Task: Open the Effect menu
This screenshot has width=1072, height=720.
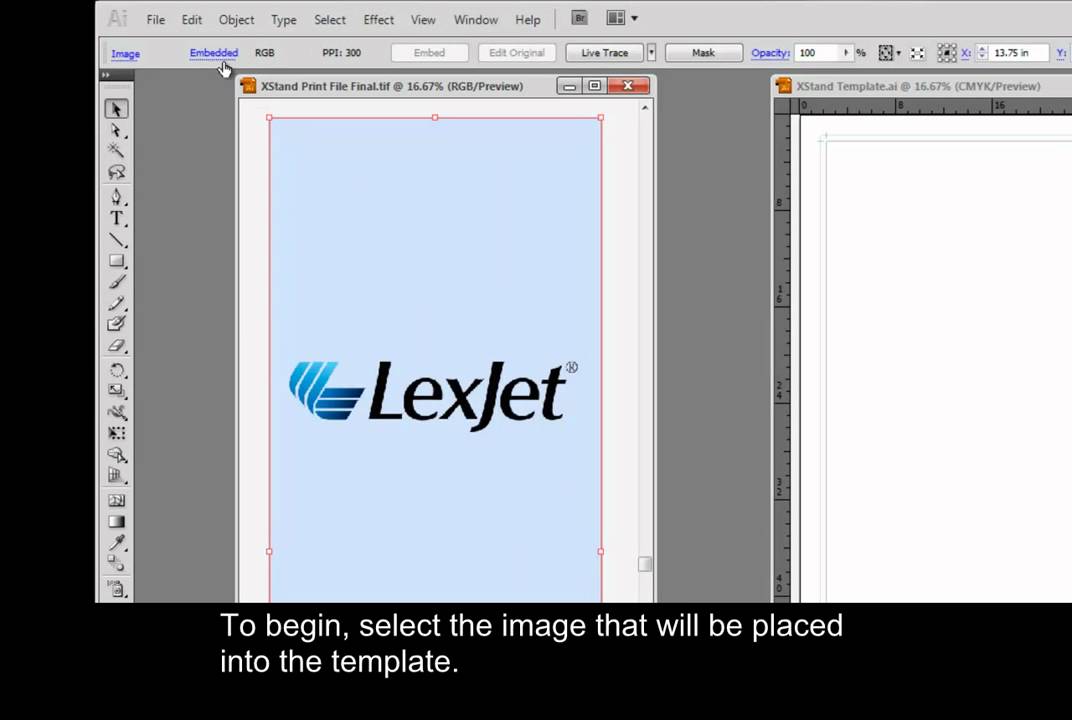Action: tap(379, 20)
